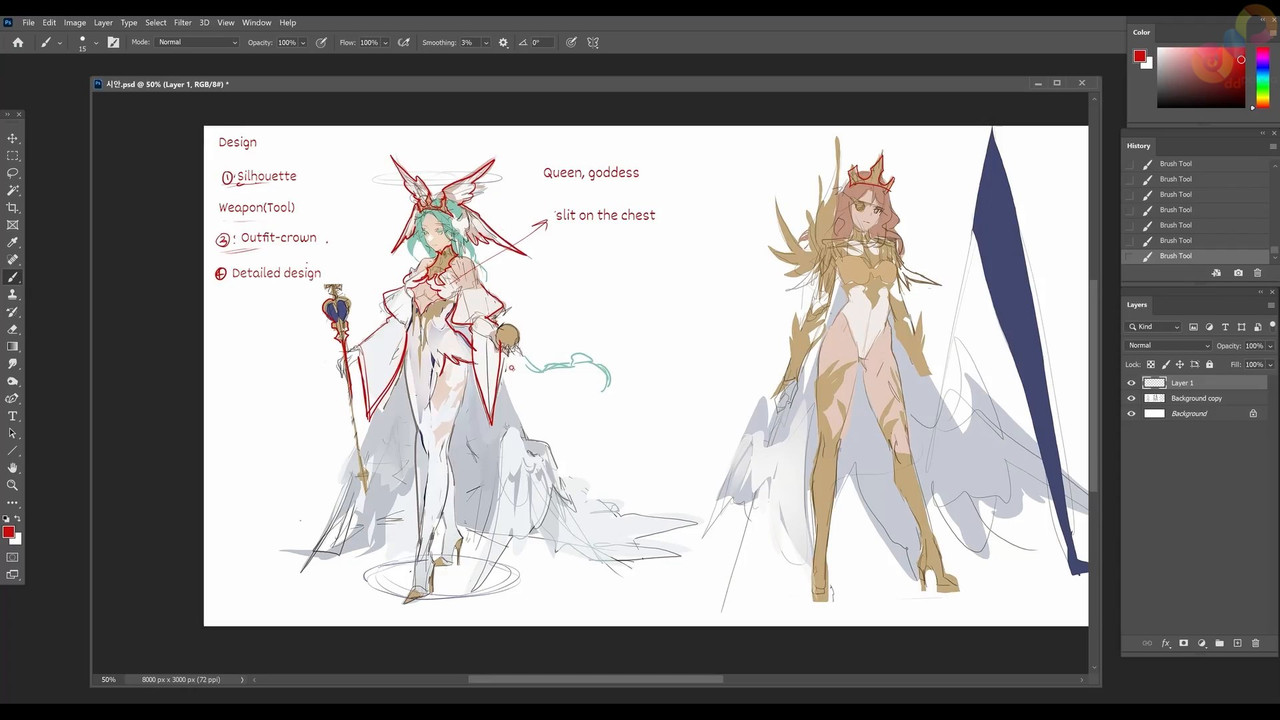This screenshot has height=720, width=1280.
Task: Add layer mask icon in Layers panel
Action: [x=1184, y=643]
